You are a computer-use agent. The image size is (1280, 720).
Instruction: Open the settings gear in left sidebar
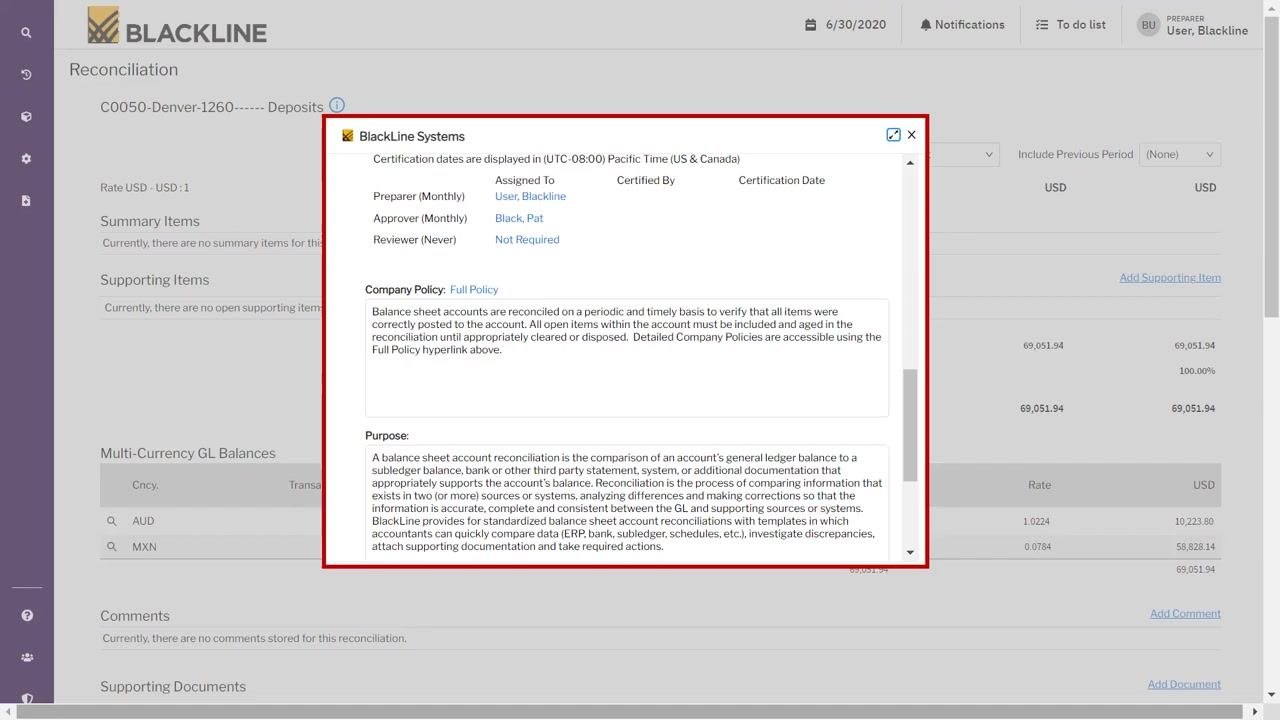tap(27, 159)
